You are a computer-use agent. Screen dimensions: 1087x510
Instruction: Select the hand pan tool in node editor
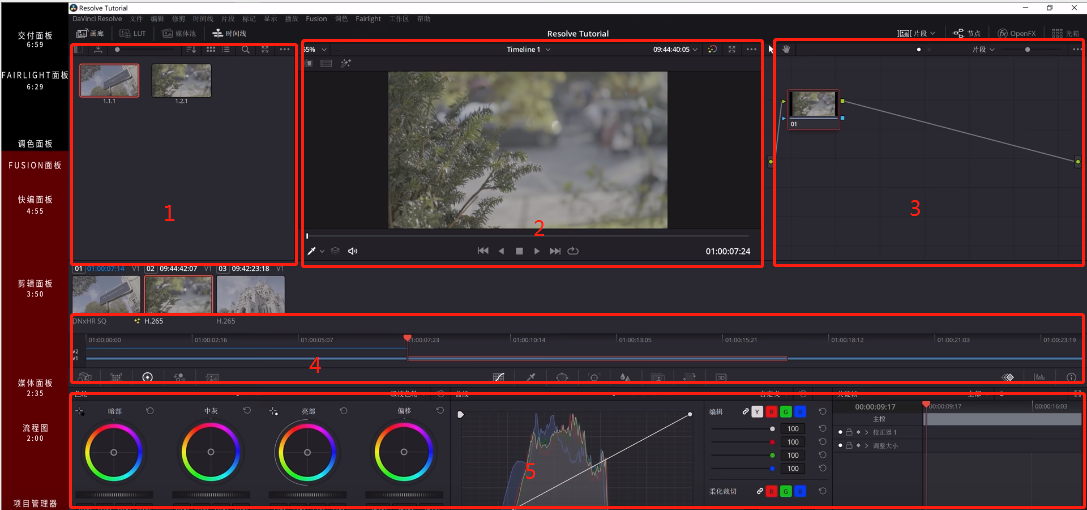787,49
